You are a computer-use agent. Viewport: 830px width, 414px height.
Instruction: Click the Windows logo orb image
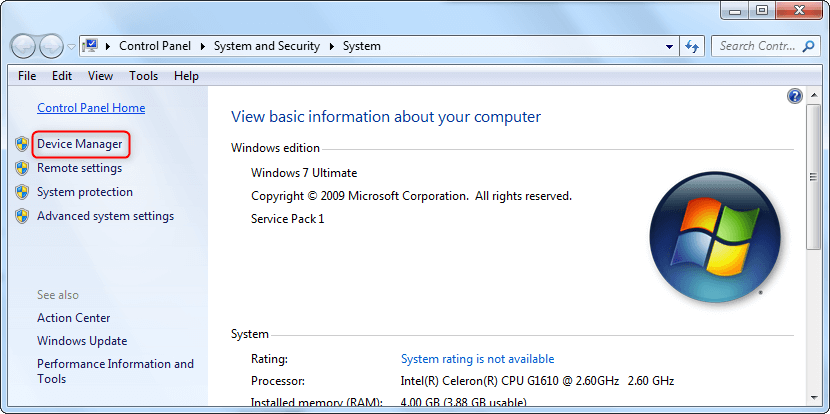pyautogui.click(x=715, y=237)
